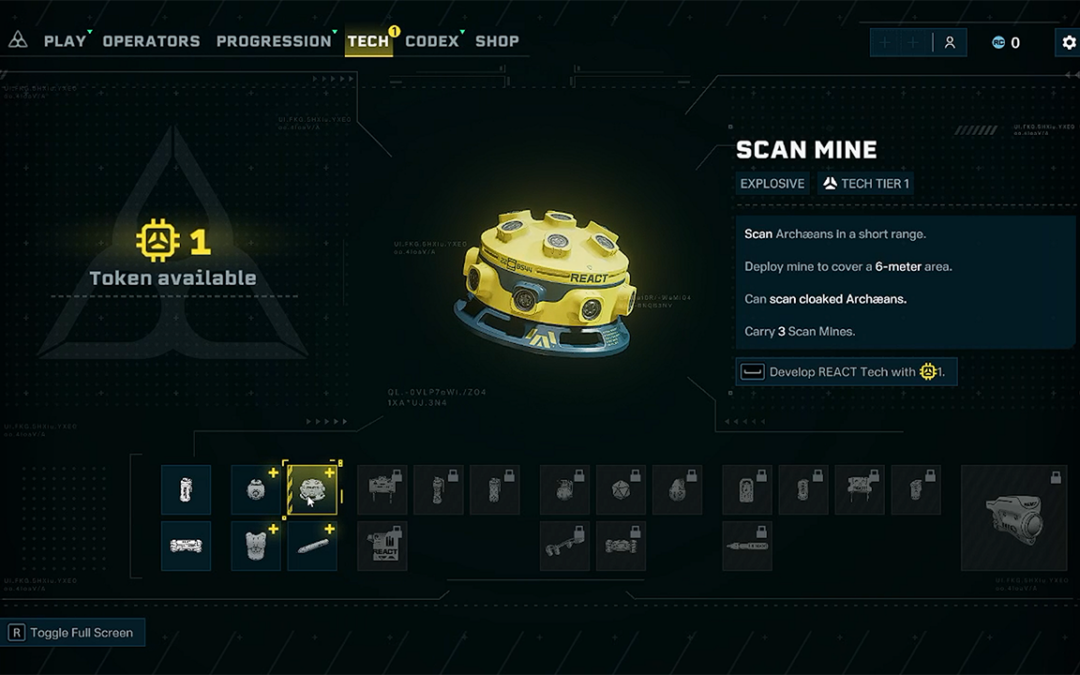Select the large locked REACT laser tile
Image resolution: width=1080 pixels, height=675 pixels.
1014,518
